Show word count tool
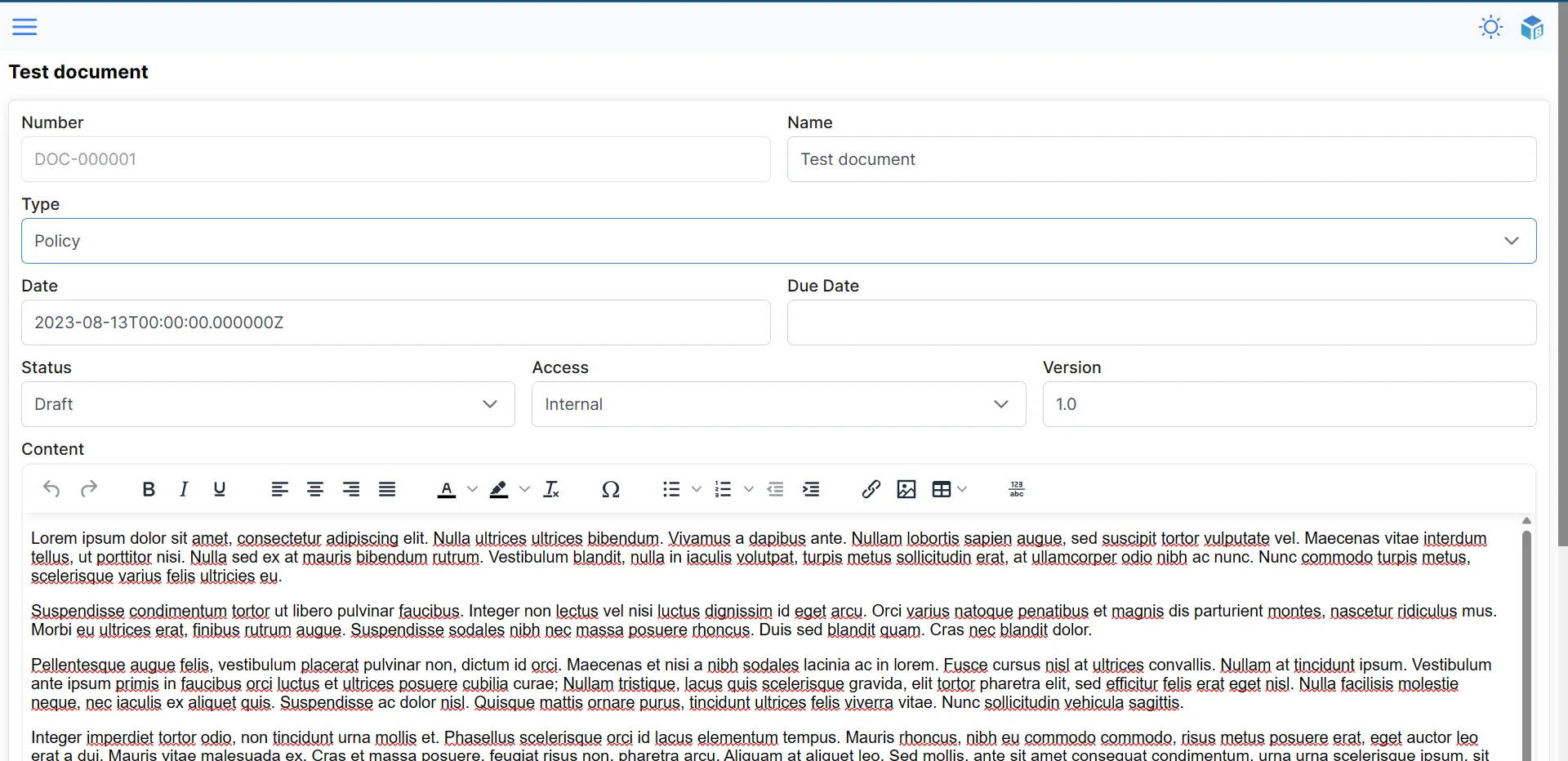The image size is (1568, 761). pos(1017,489)
